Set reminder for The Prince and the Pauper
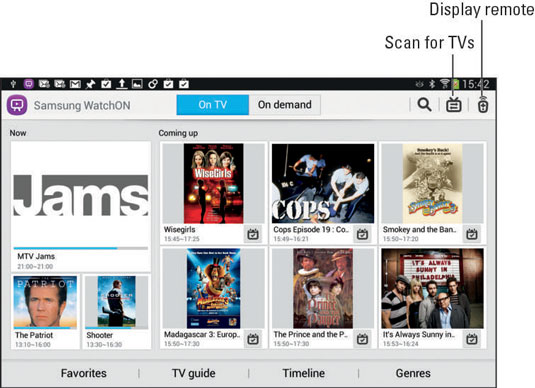The width and height of the screenshot is (535, 388). (x=362, y=339)
